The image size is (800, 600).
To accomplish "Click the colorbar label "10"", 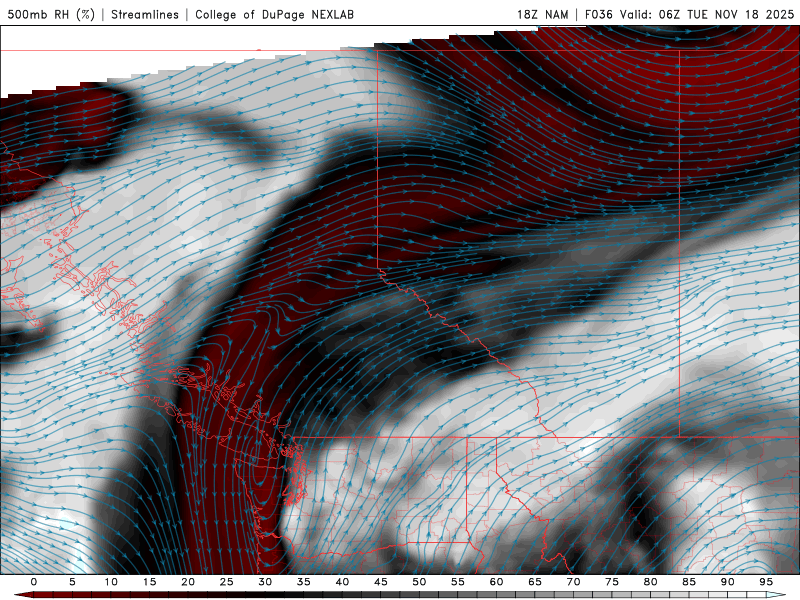I will (x=111, y=582).
